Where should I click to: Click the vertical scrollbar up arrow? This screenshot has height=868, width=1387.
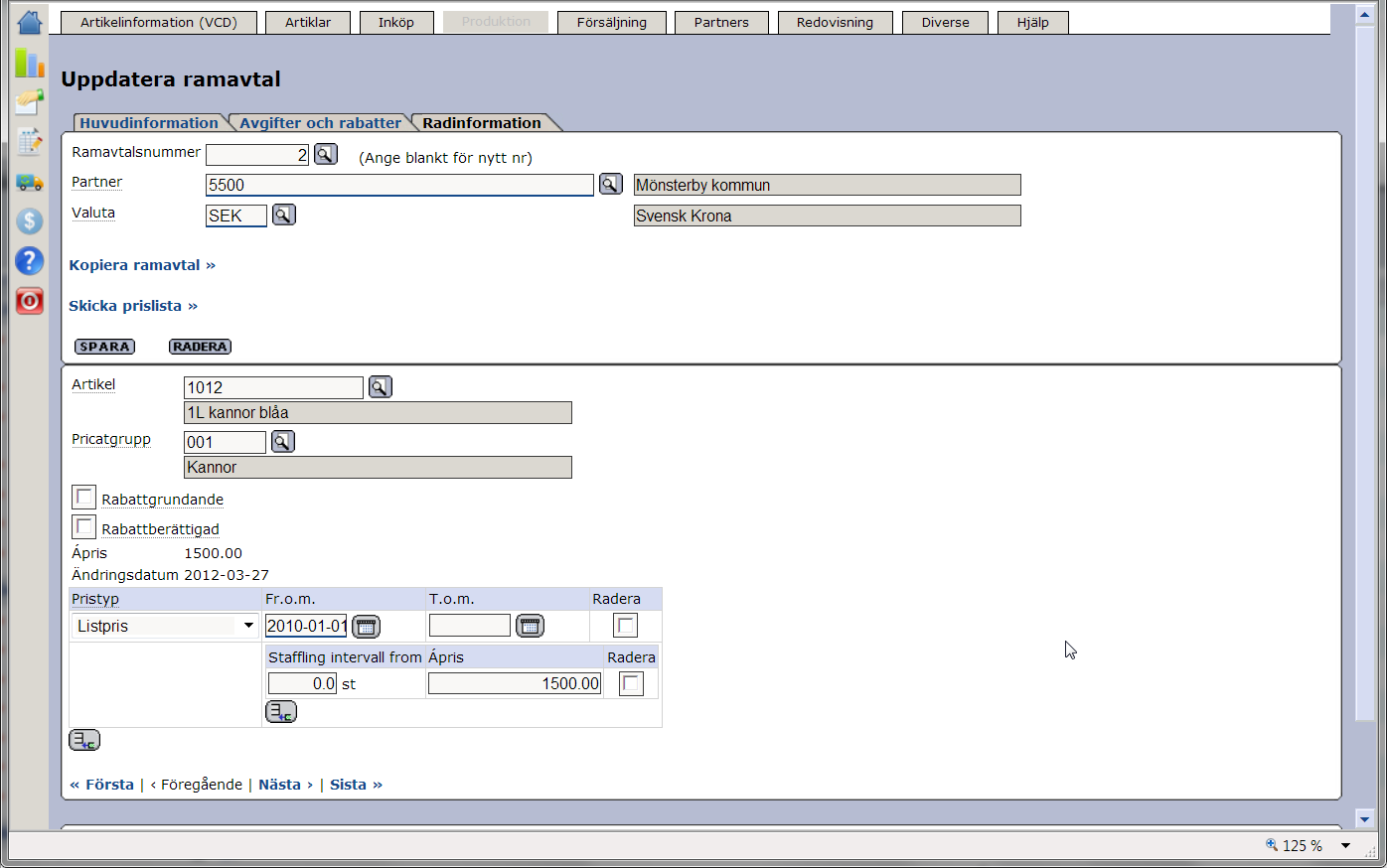pos(1364,15)
